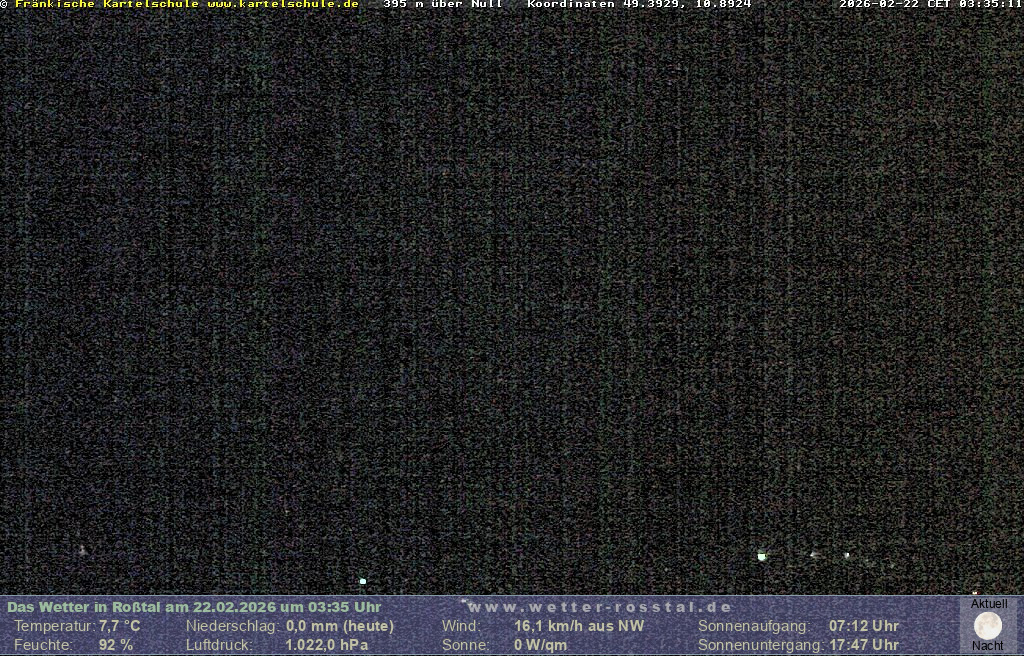Image resolution: width=1024 pixels, height=656 pixels.
Task: Click the www.kartelschule.de link in header
Action: [x=282, y=5]
